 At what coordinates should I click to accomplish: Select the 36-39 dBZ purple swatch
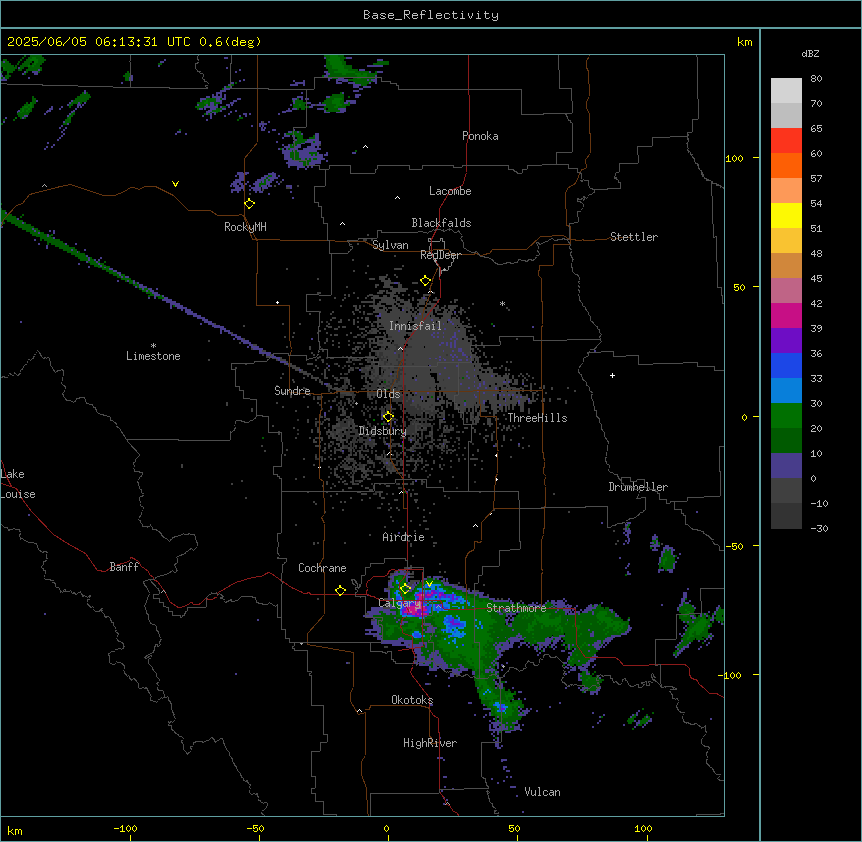click(x=786, y=341)
